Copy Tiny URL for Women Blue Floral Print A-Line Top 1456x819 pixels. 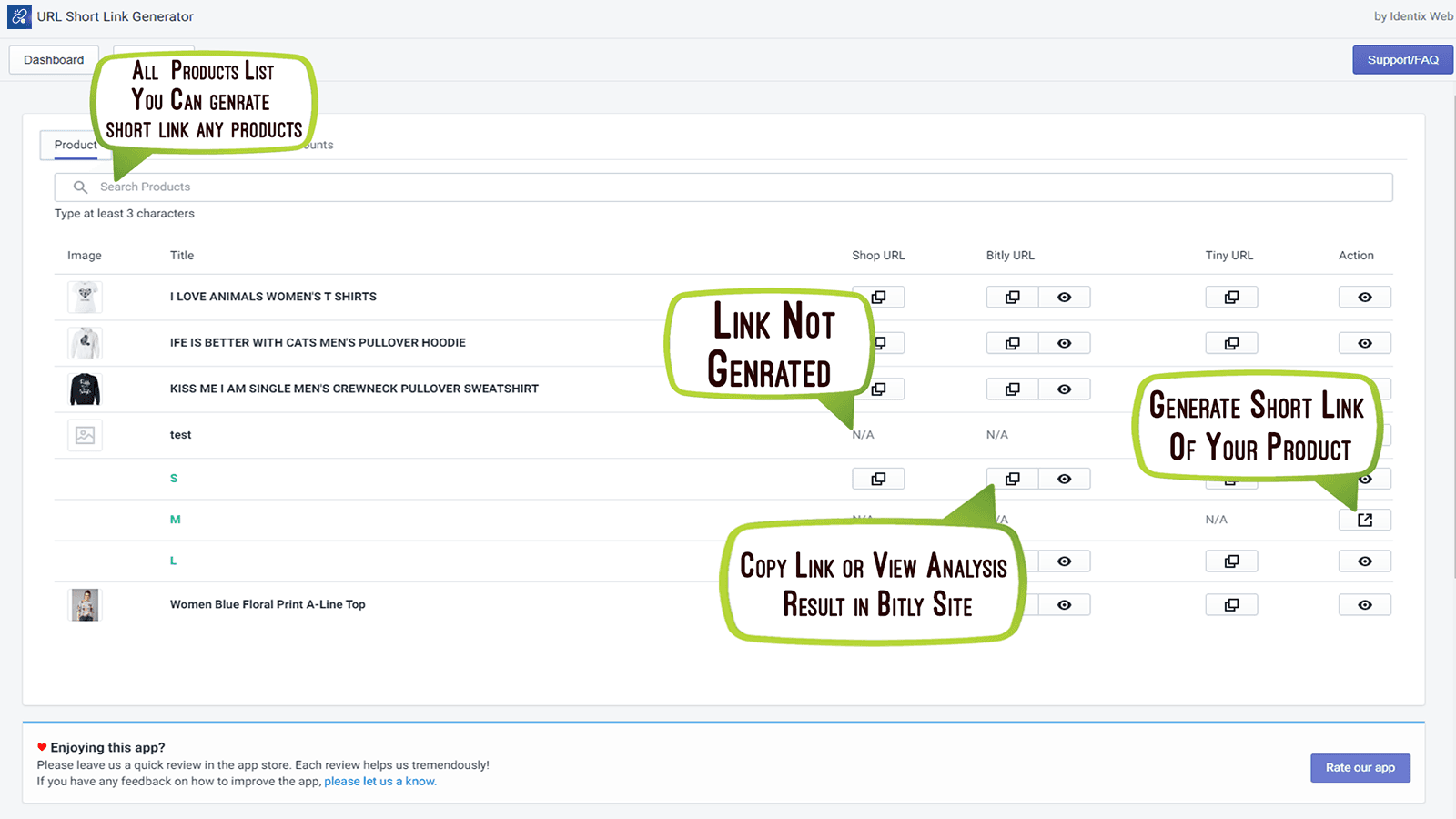click(1231, 604)
